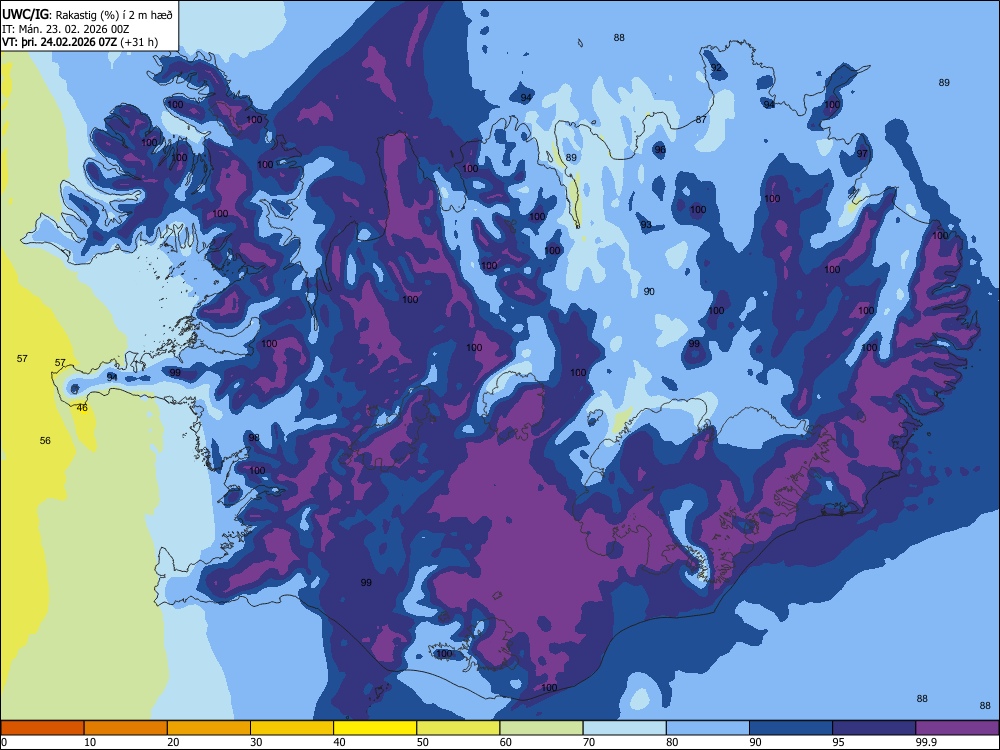Screen dimensions: 1000x750
Task: Select the map value '56' over the ocean
Action: tap(45, 441)
